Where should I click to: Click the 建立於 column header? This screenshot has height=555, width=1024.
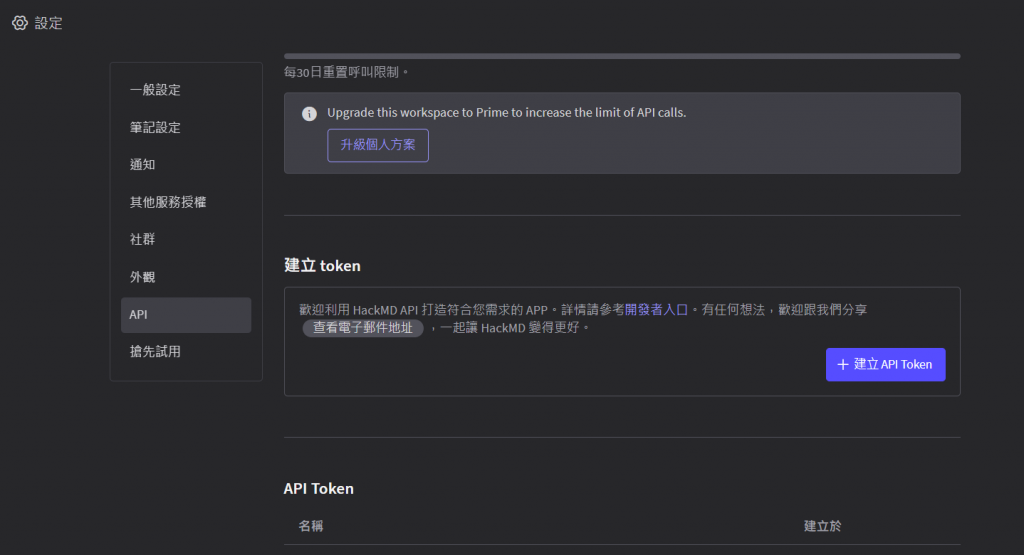(x=822, y=526)
